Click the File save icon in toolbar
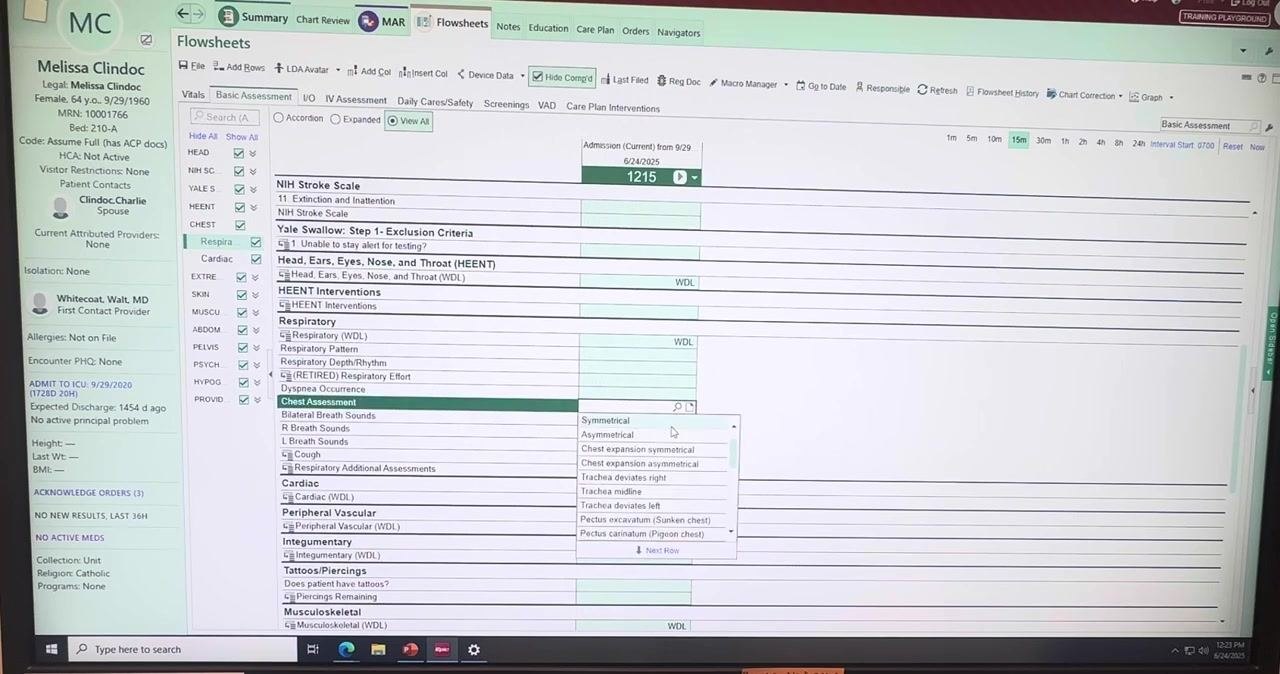This screenshot has width=1280, height=674. (x=183, y=66)
